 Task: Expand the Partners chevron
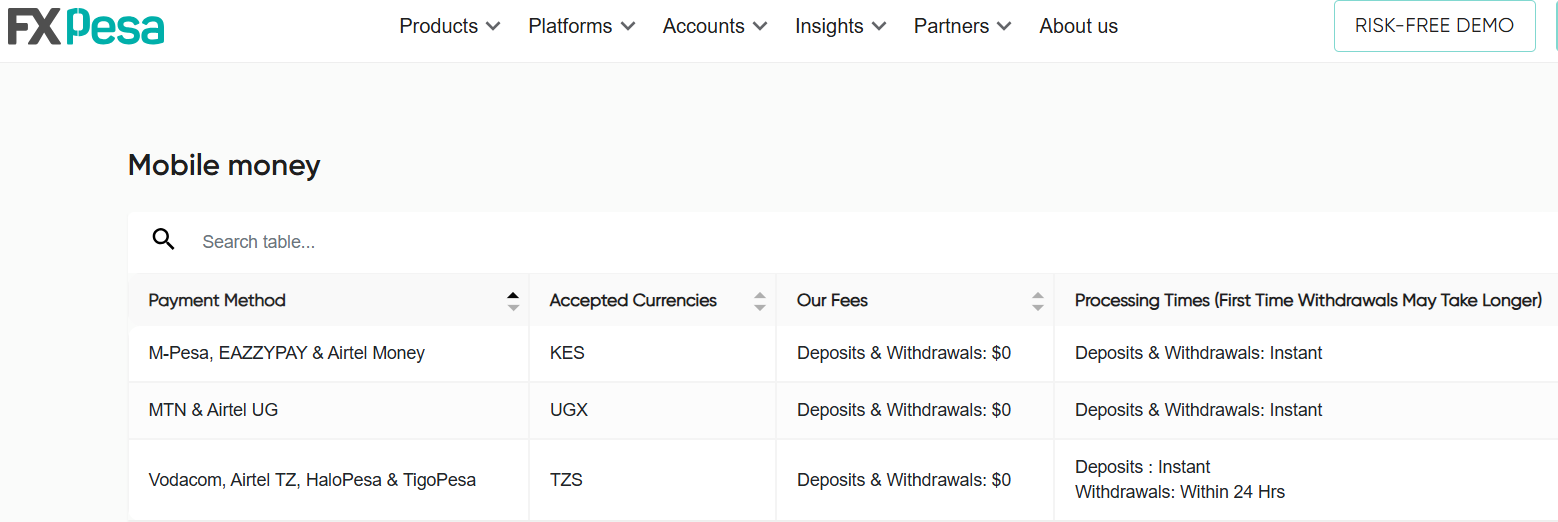click(1004, 27)
